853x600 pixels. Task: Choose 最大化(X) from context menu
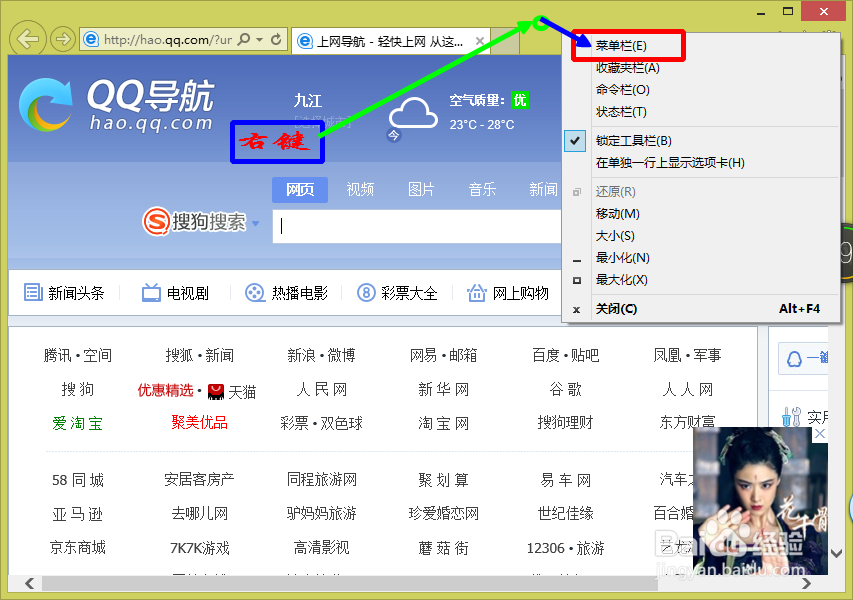[621, 280]
